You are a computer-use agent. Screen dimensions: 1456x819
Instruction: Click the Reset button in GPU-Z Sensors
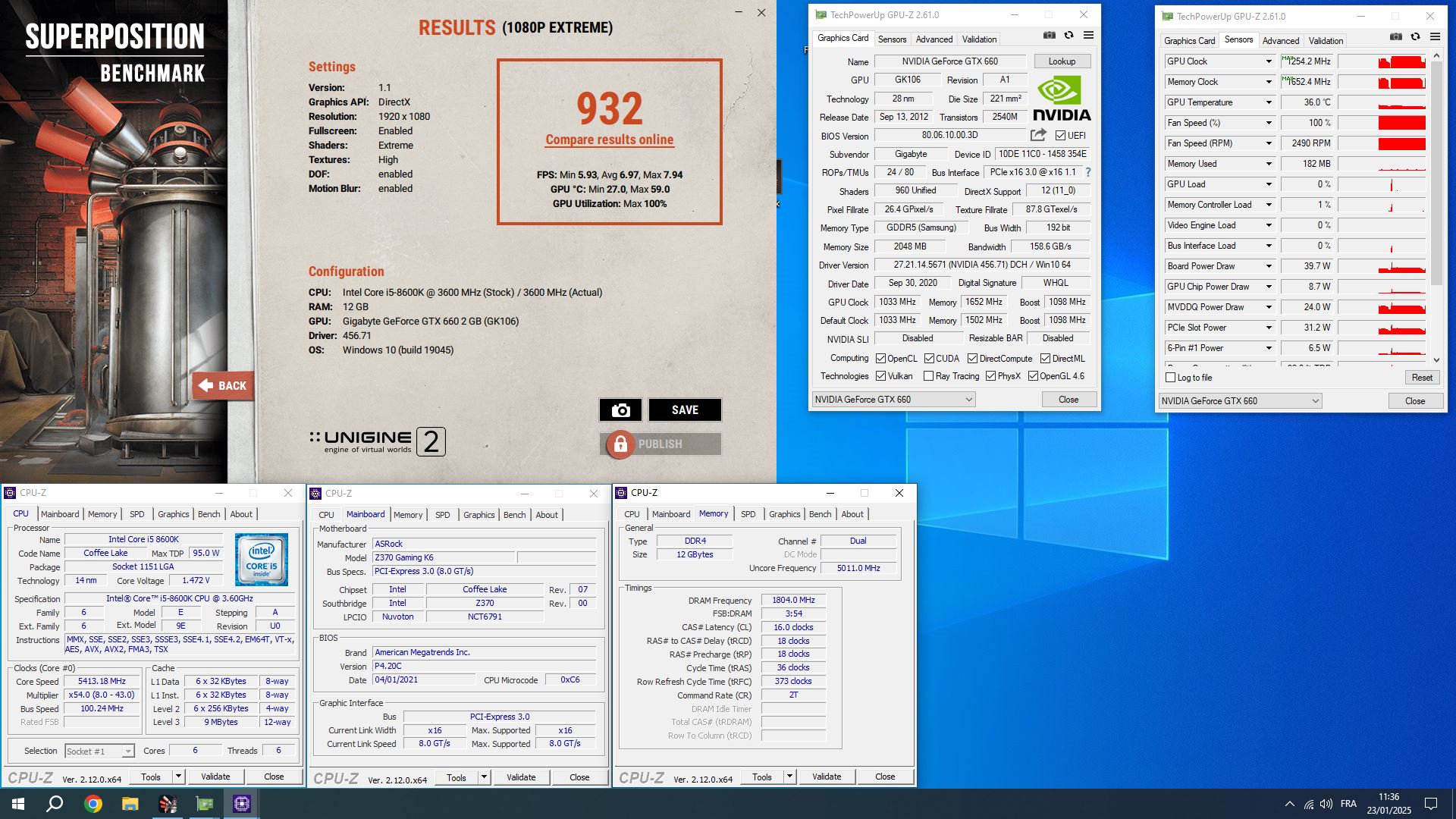(1422, 378)
